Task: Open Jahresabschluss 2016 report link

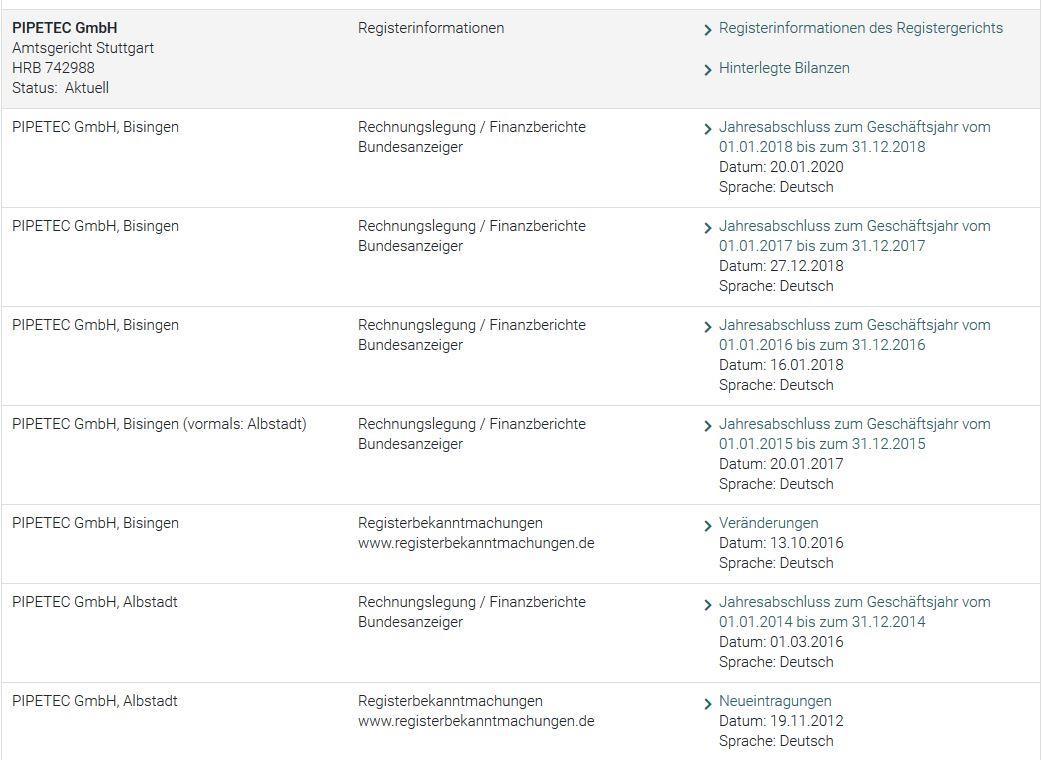Action: (855, 335)
